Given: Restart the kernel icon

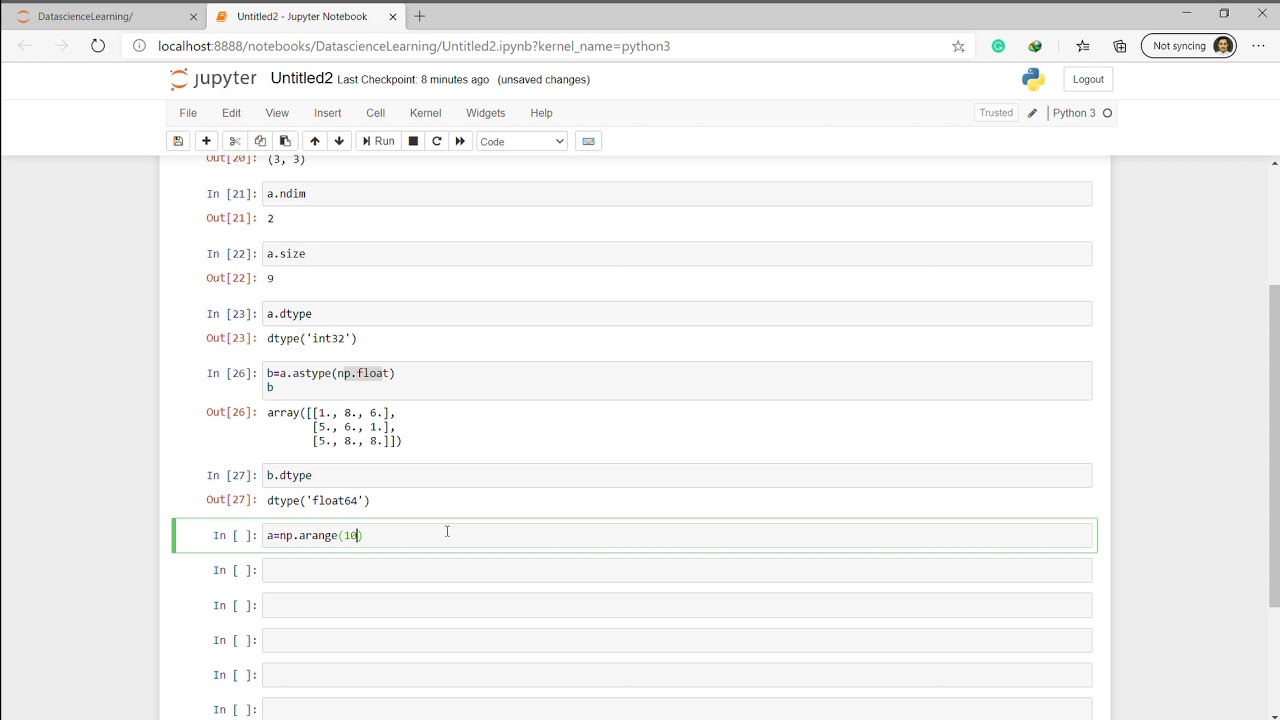Looking at the screenshot, I should click(437, 141).
